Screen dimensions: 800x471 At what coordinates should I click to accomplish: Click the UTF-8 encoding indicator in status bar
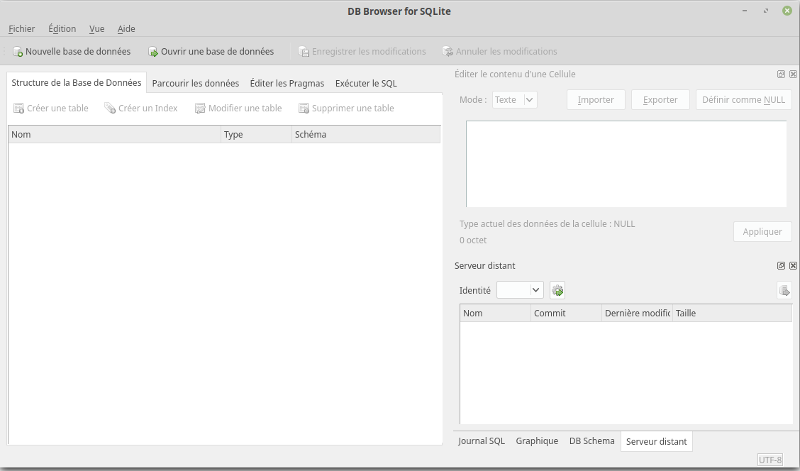click(x=770, y=460)
